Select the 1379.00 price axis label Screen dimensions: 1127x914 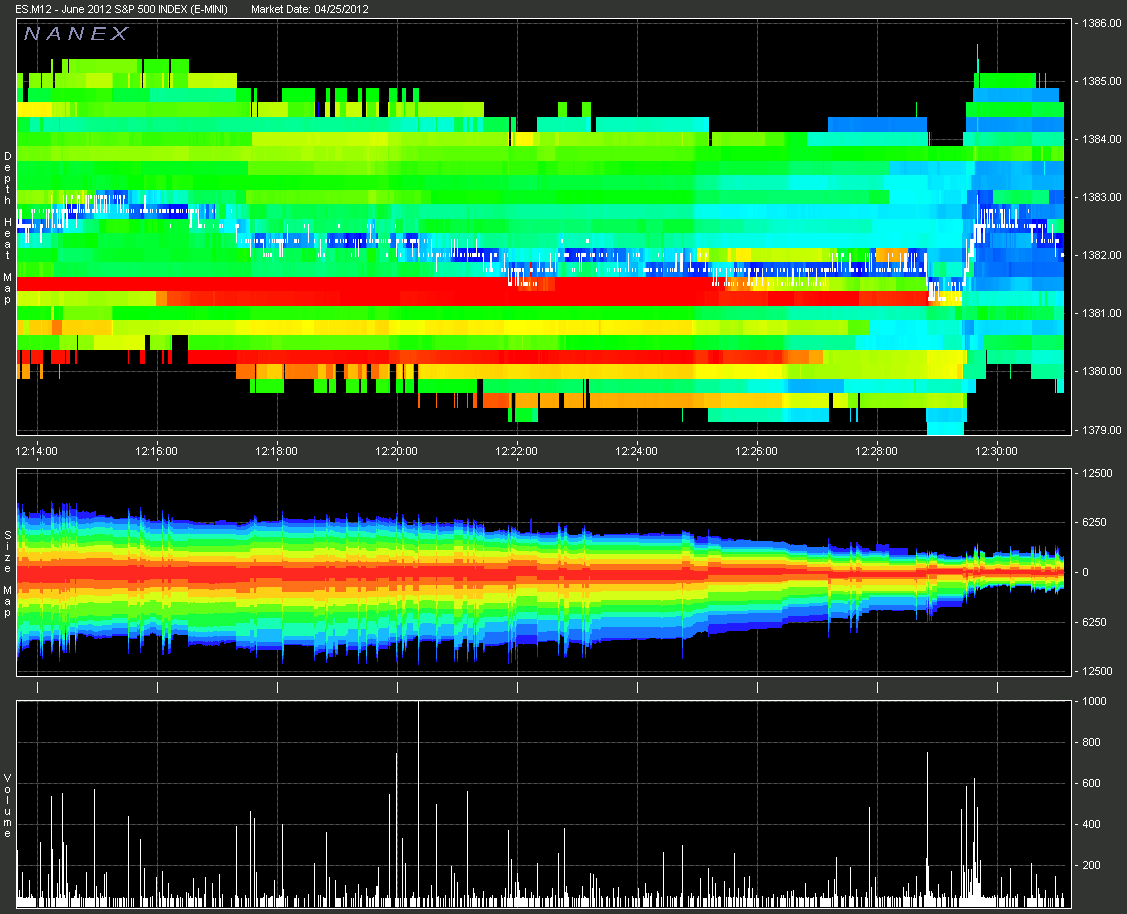point(1102,430)
